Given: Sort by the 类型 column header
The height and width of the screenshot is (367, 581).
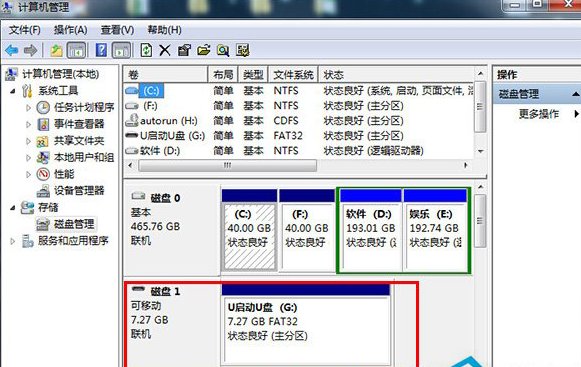Looking at the screenshot, I should (x=253, y=75).
